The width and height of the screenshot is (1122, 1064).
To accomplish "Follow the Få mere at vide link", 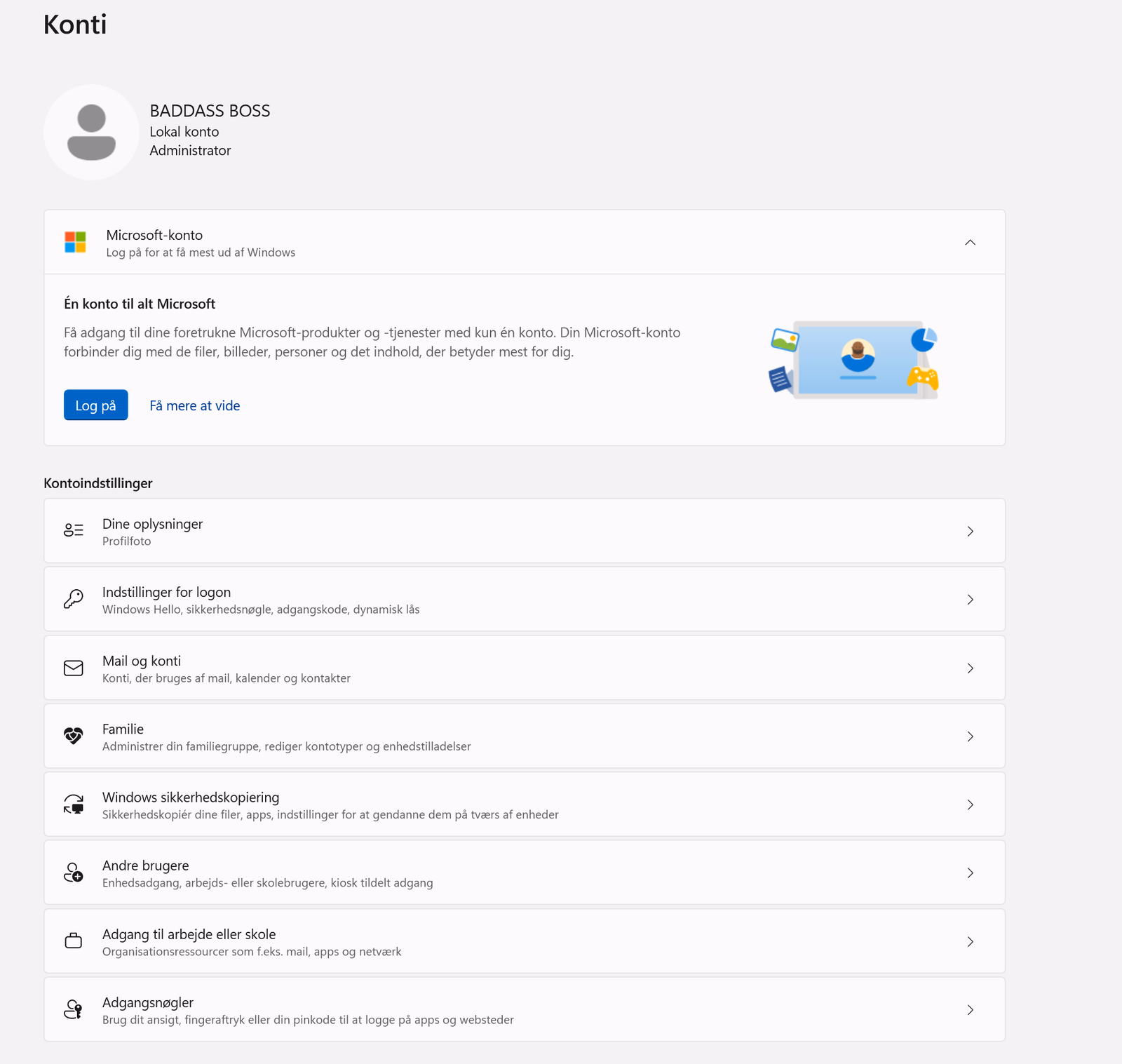I will pyautogui.click(x=195, y=405).
